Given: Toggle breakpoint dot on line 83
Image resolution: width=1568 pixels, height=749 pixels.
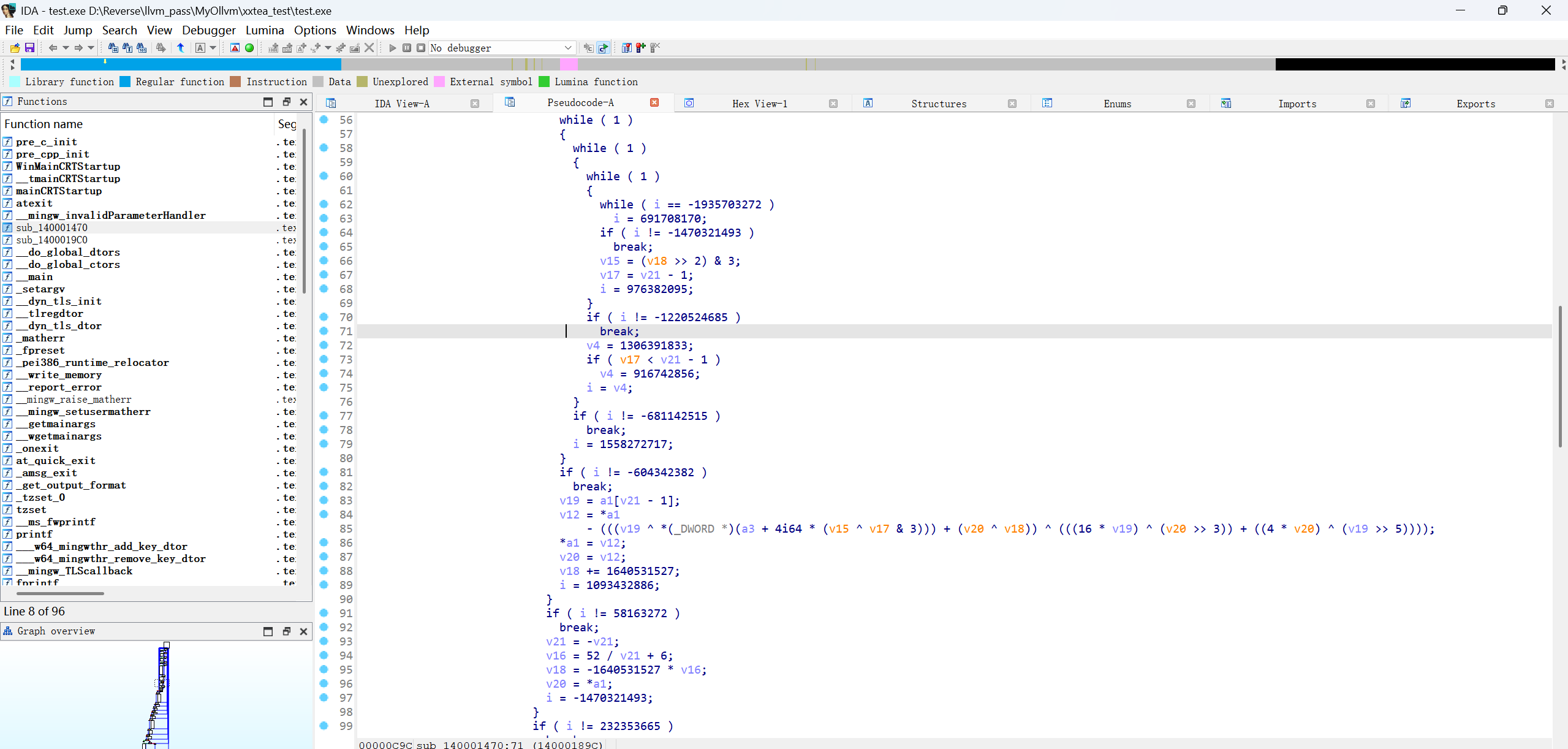Looking at the screenshot, I should [324, 500].
